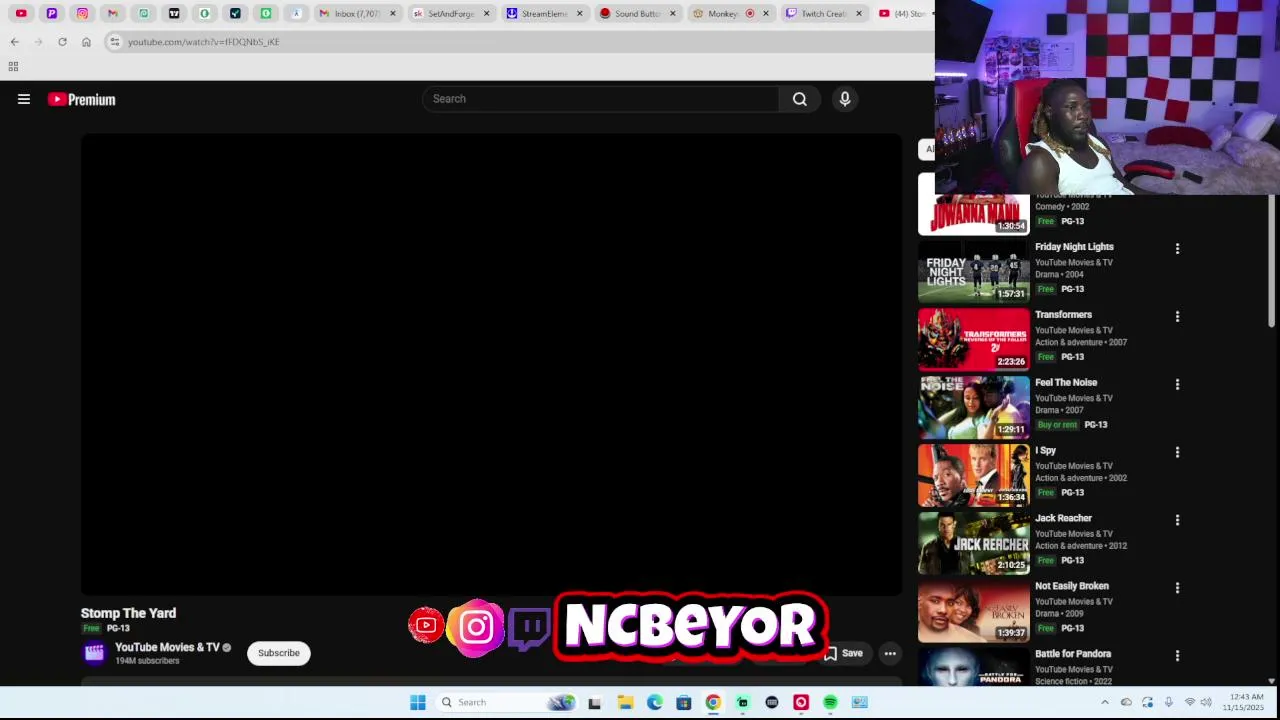Click the site info icon in address bar
Image resolution: width=1280 pixels, height=720 pixels.
point(115,42)
